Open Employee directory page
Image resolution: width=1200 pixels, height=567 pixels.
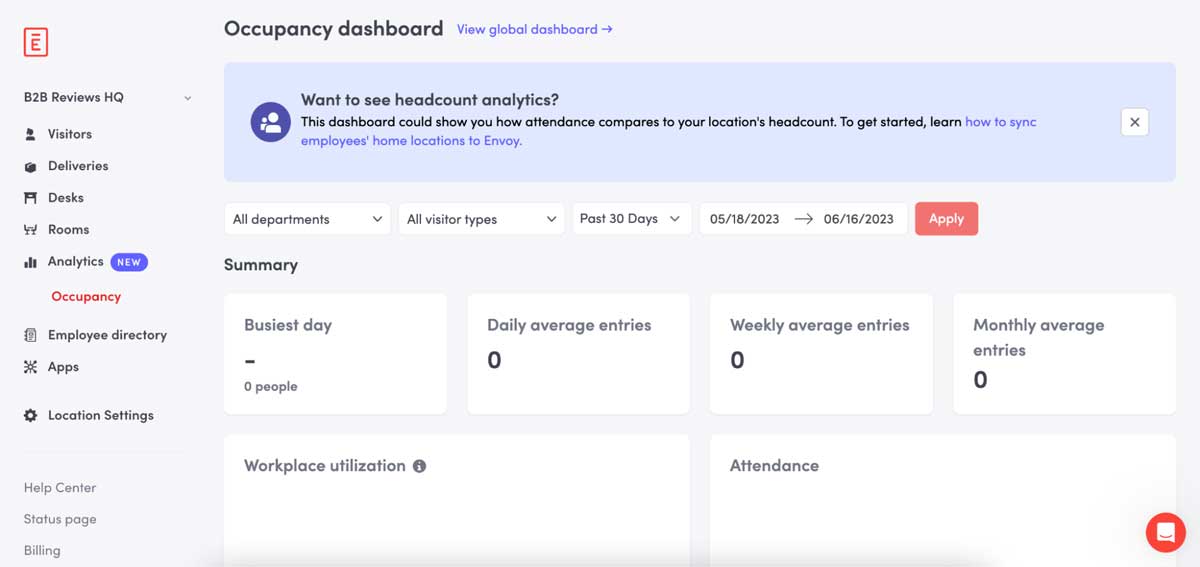107,335
